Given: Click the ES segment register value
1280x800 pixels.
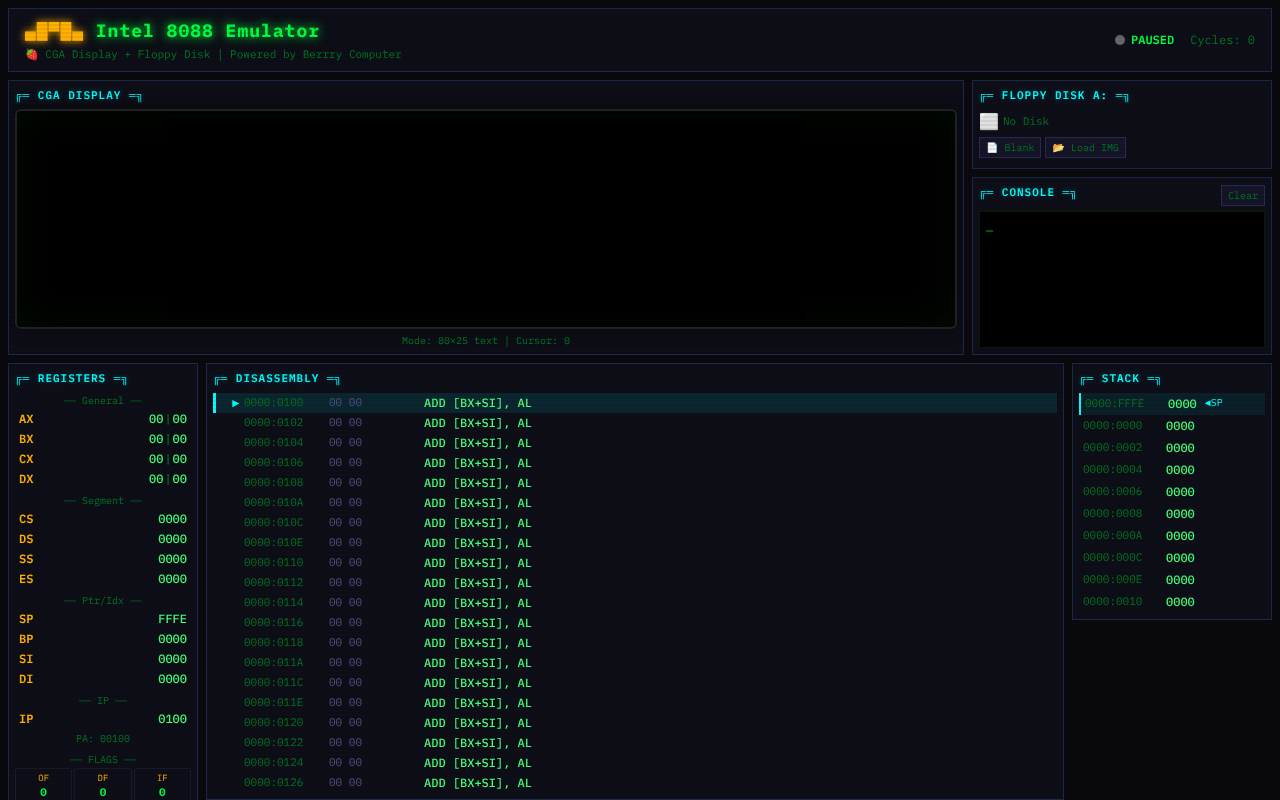Looking at the screenshot, I should (x=172, y=579).
